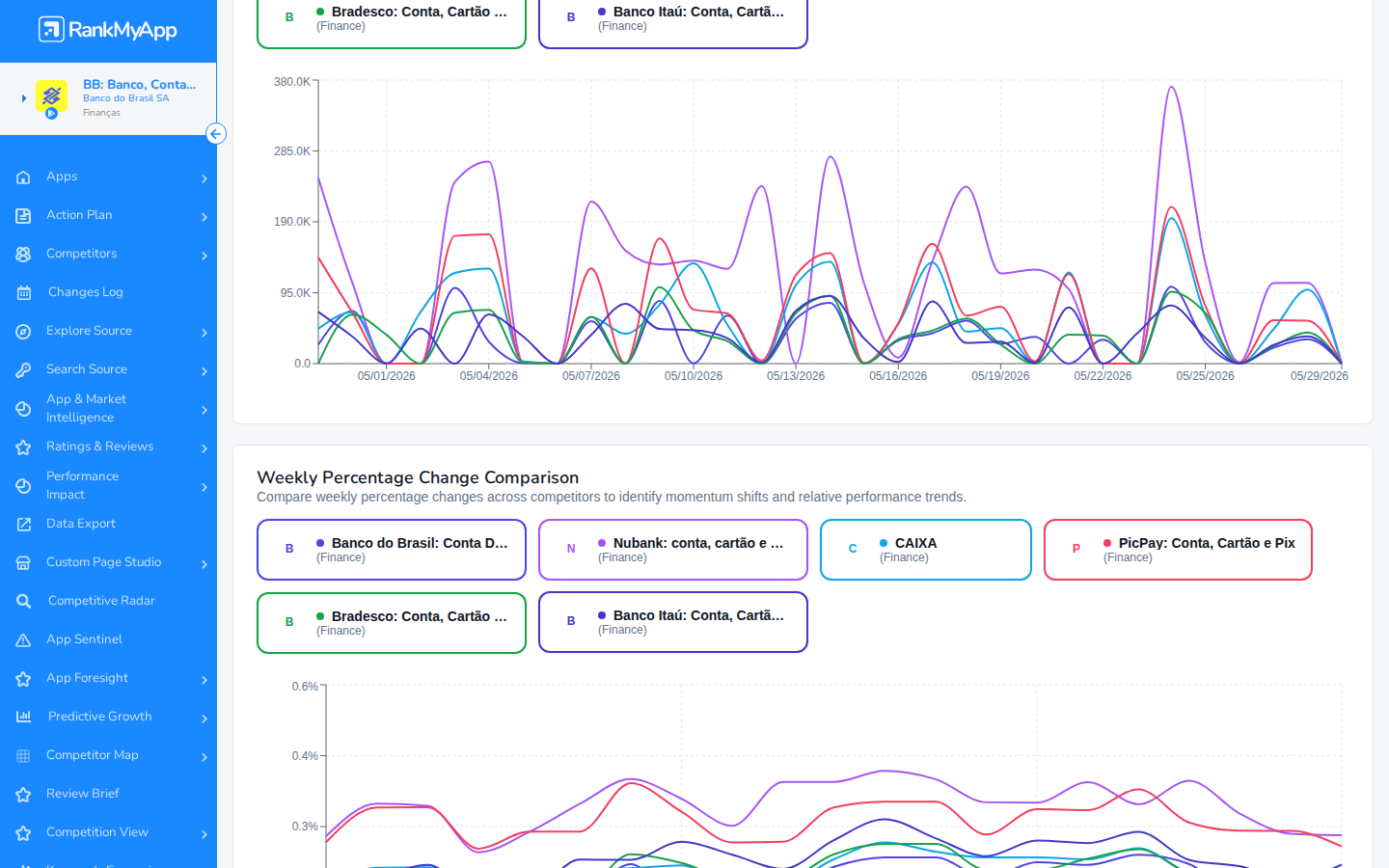The image size is (1389, 868).
Task: Click the Search Source key icon
Action: (23, 370)
